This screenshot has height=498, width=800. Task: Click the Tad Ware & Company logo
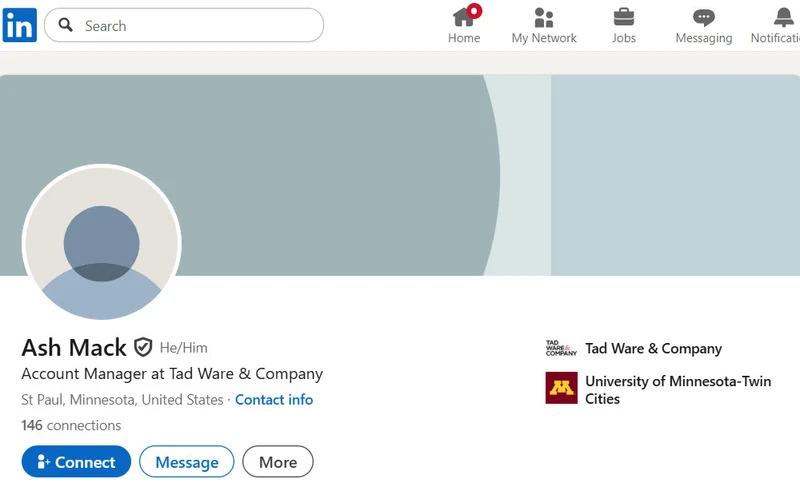[x=561, y=349]
